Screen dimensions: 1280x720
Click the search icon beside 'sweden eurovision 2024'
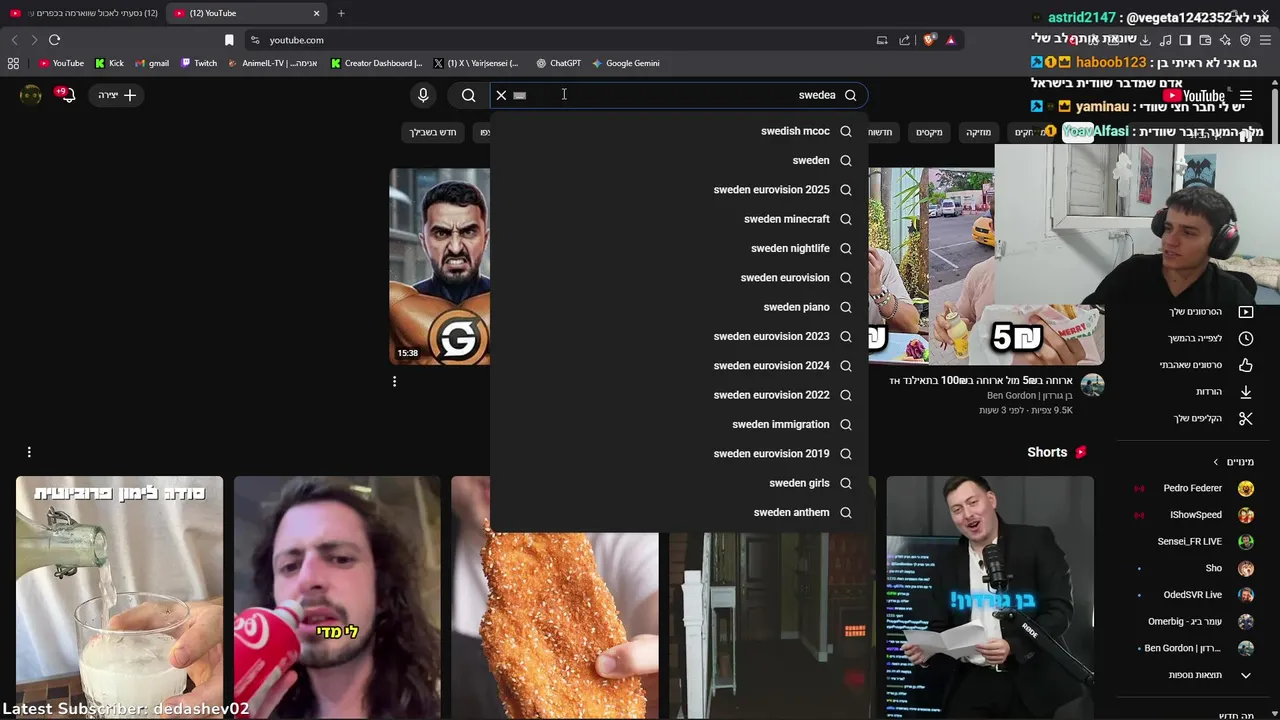[846, 366]
